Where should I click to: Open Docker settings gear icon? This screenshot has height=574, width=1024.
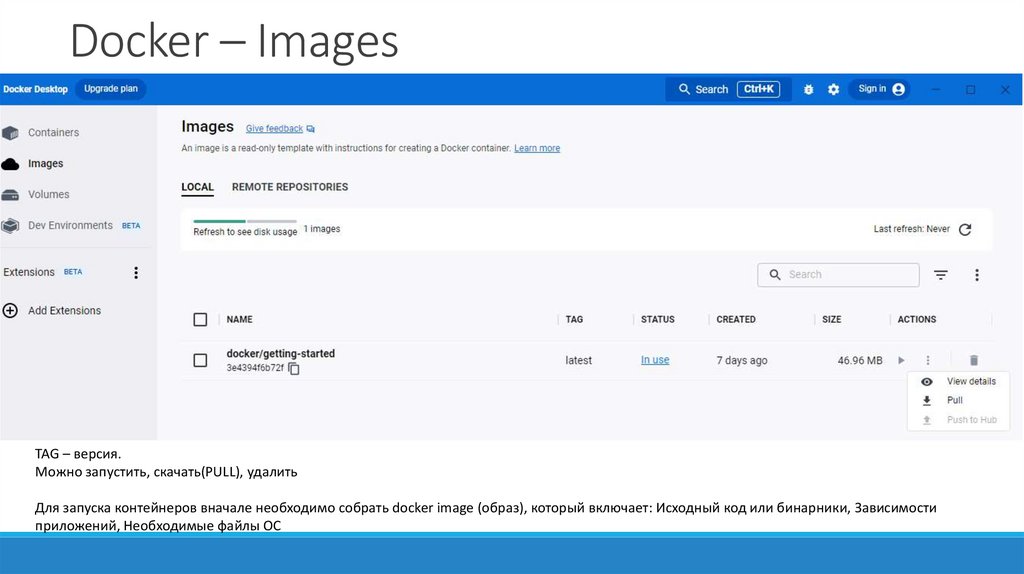[x=834, y=89]
